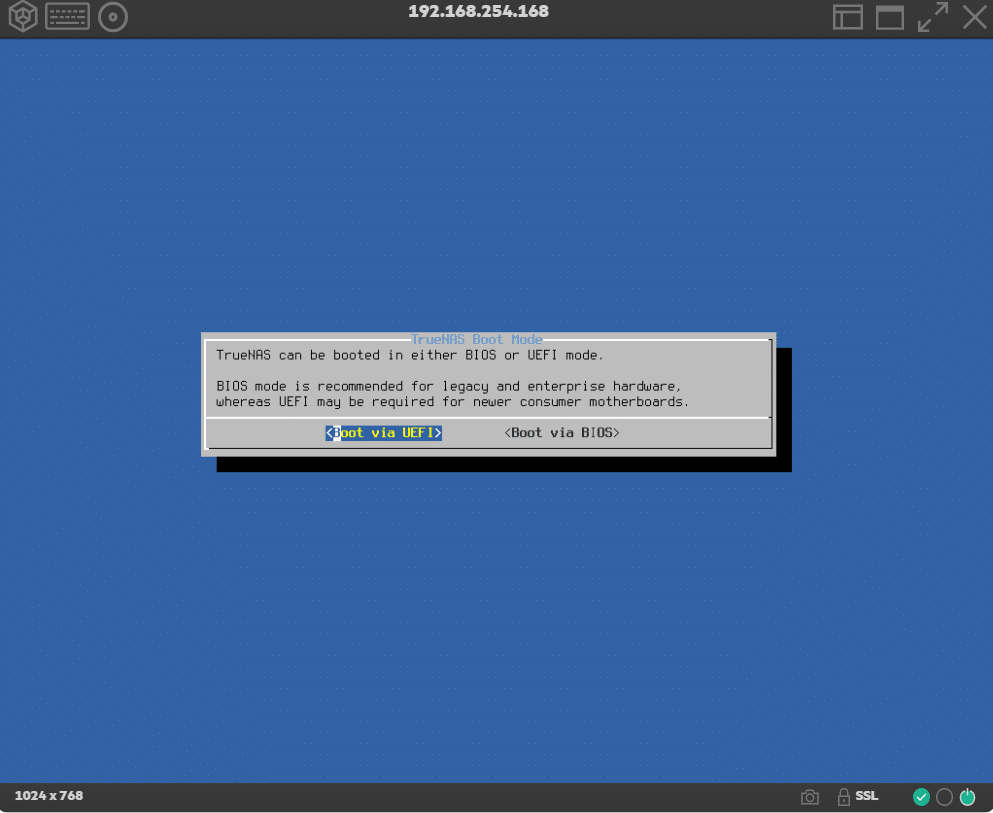993x813 pixels.
Task: Open the virtual keyboard icon
Action: 67,17
